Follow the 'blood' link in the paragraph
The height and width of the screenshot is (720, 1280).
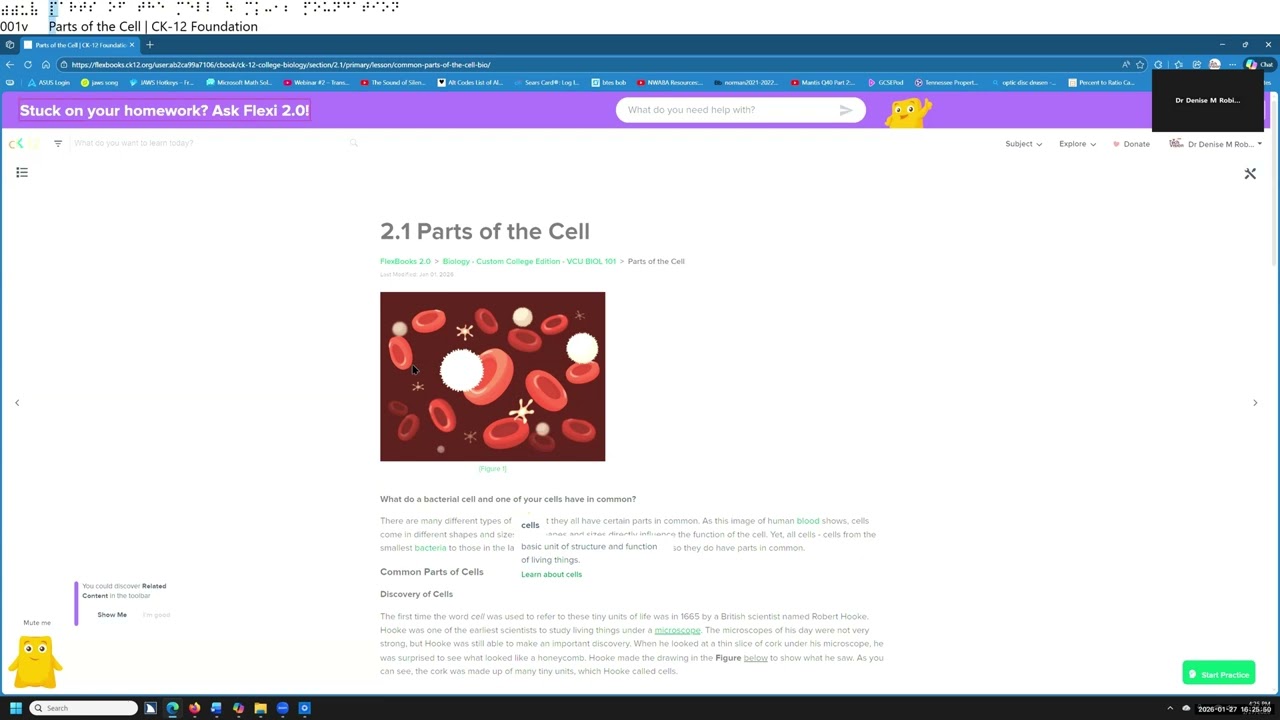[x=808, y=521]
